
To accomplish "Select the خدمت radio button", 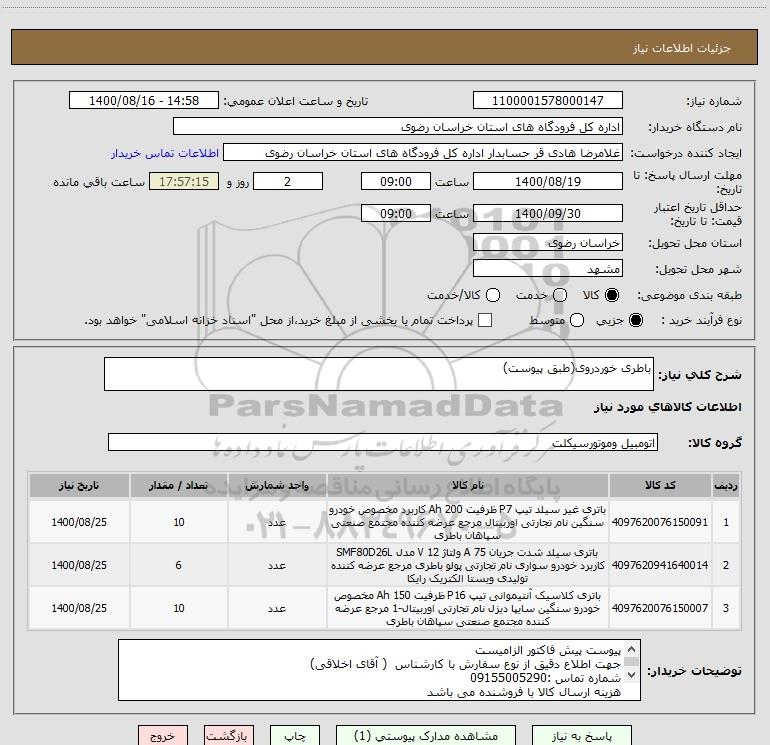I will pyautogui.click(x=560, y=295).
